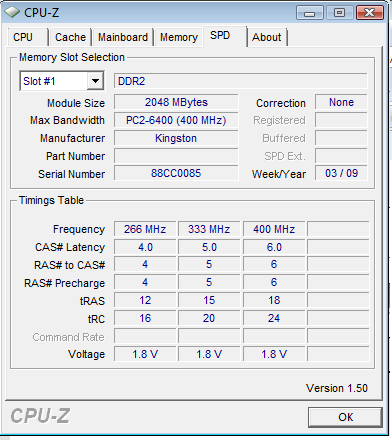Viewport: 392px width, 440px height.
Task: Click the Serial Number field 88CC0085
Action: [176, 173]
